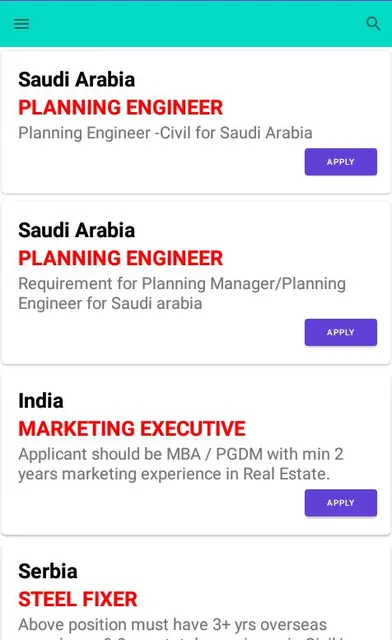392x640 pixels.
Task: Tap the teal top app bar
Action: point(196,24)
